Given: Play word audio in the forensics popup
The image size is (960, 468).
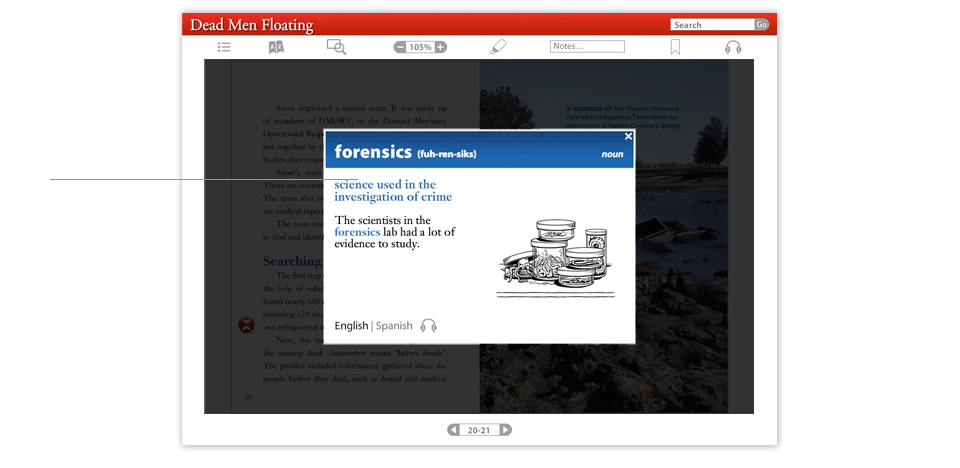Looking at the screenshot, I should (429, 326).
